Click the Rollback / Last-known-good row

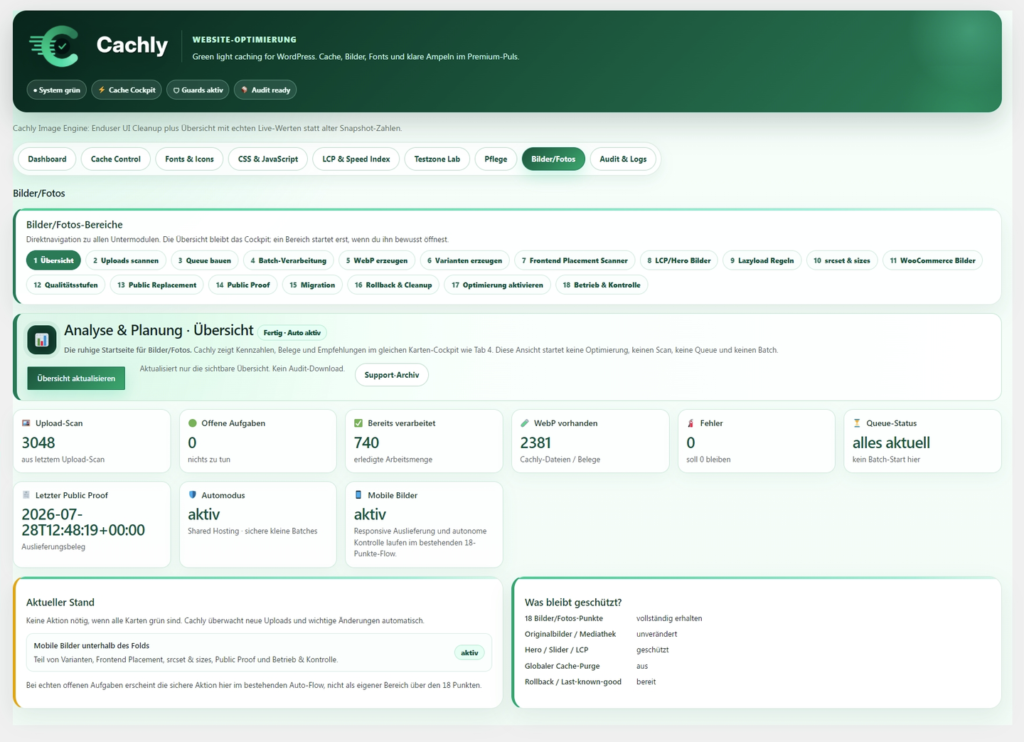click(590, 682)
